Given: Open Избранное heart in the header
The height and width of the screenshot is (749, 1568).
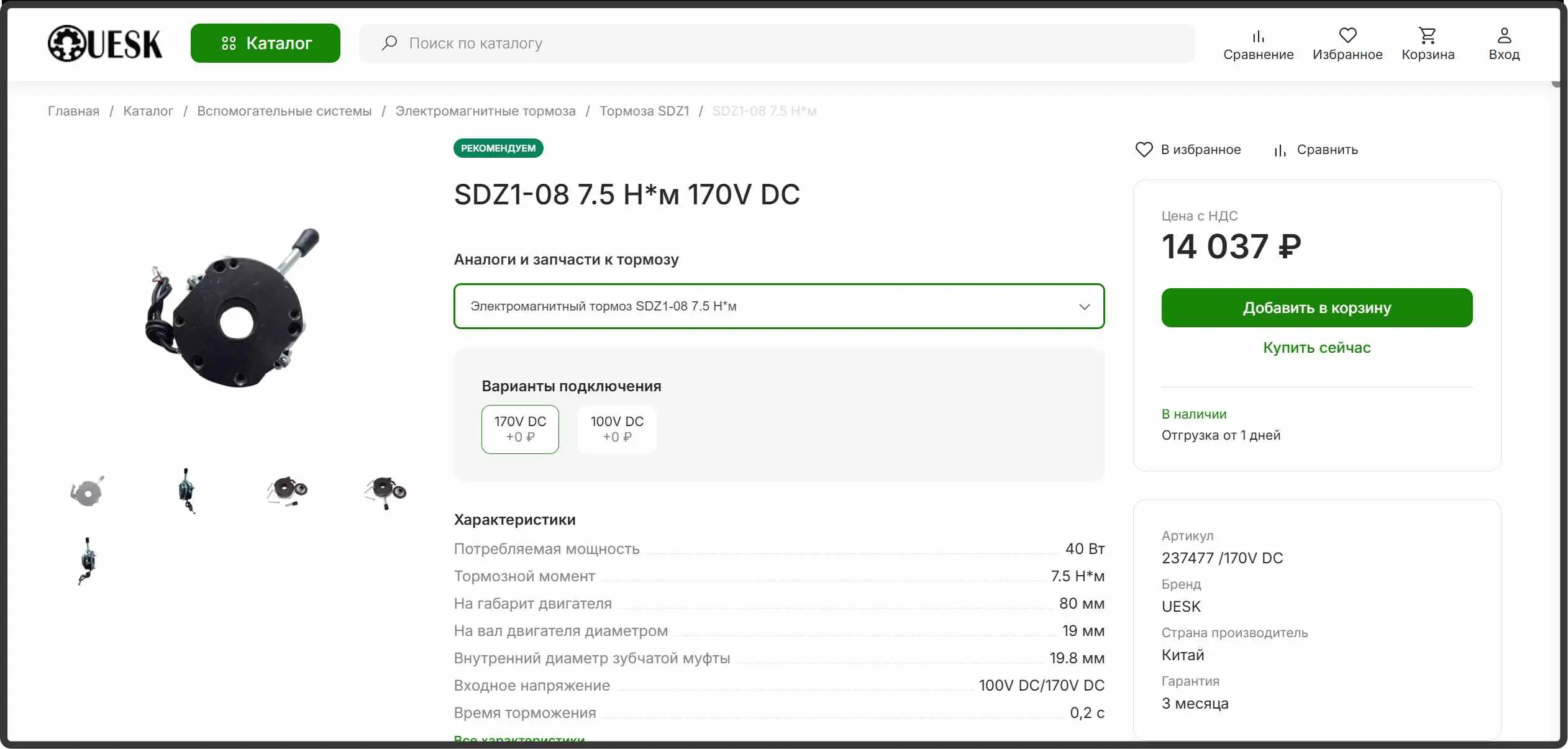Looking at the screenshot, I should point(1347,44).
